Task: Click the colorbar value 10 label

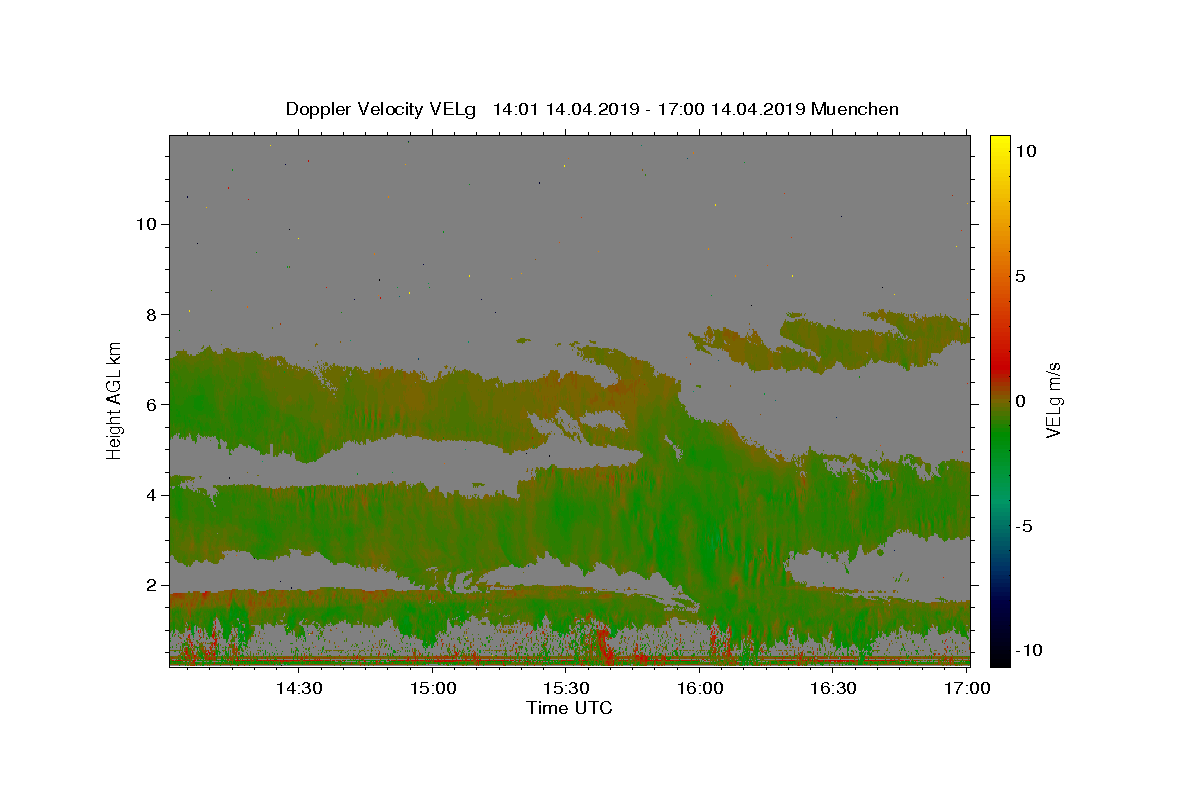Action: click(1026, 151)
